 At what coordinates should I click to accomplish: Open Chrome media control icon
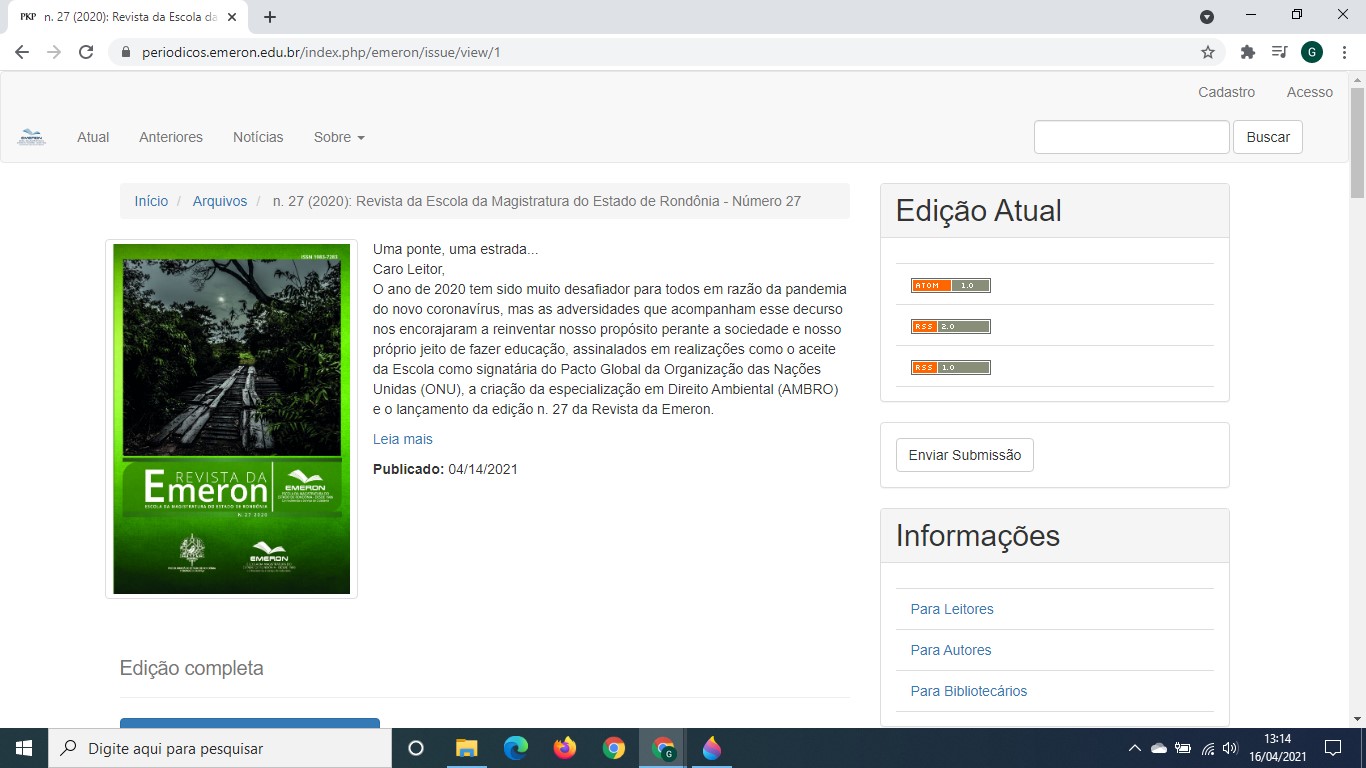(x=1279, y=52)
